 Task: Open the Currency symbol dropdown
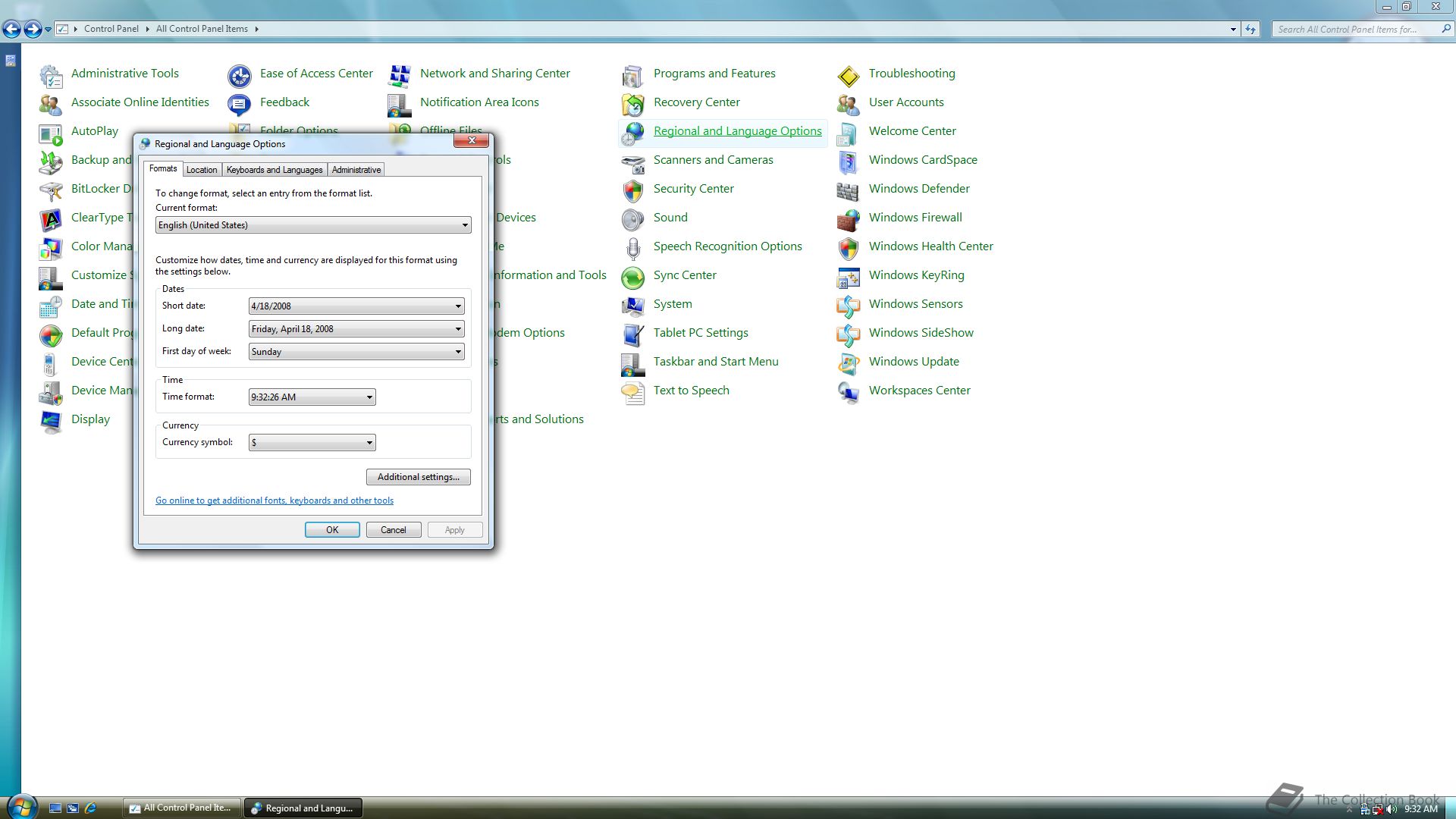312,443
